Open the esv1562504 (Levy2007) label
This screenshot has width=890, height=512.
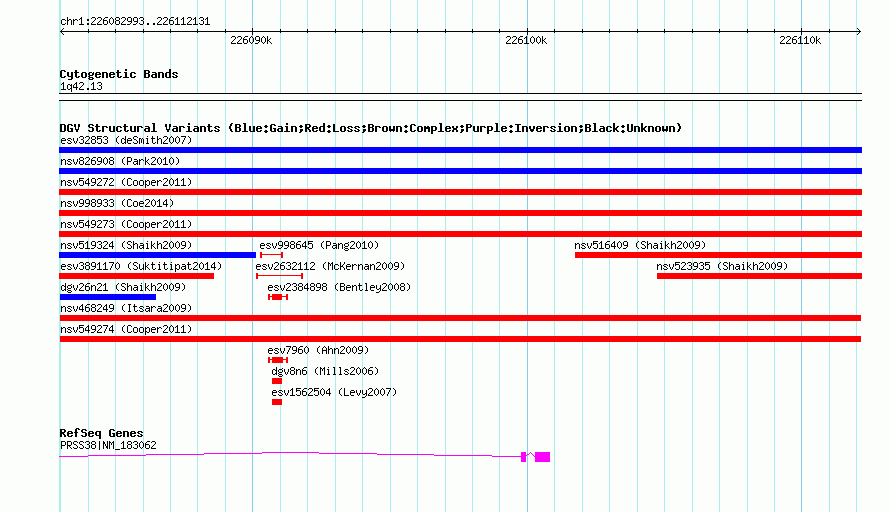(334, 392)
